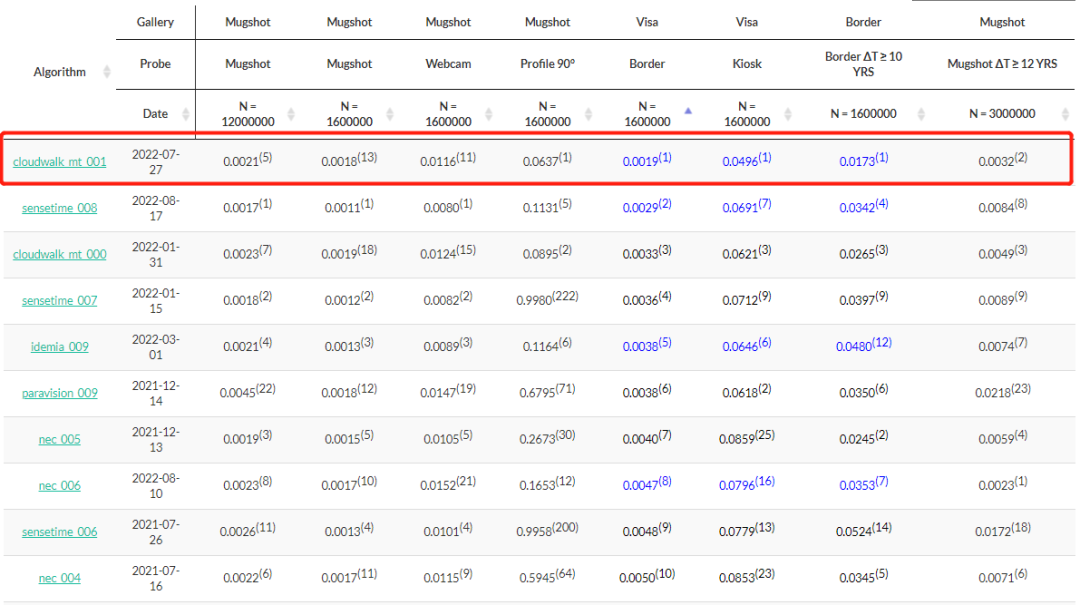Toggle the active Border column sort arrow
The width and height of the screenshot is (1080, 605).
point(688,111)
